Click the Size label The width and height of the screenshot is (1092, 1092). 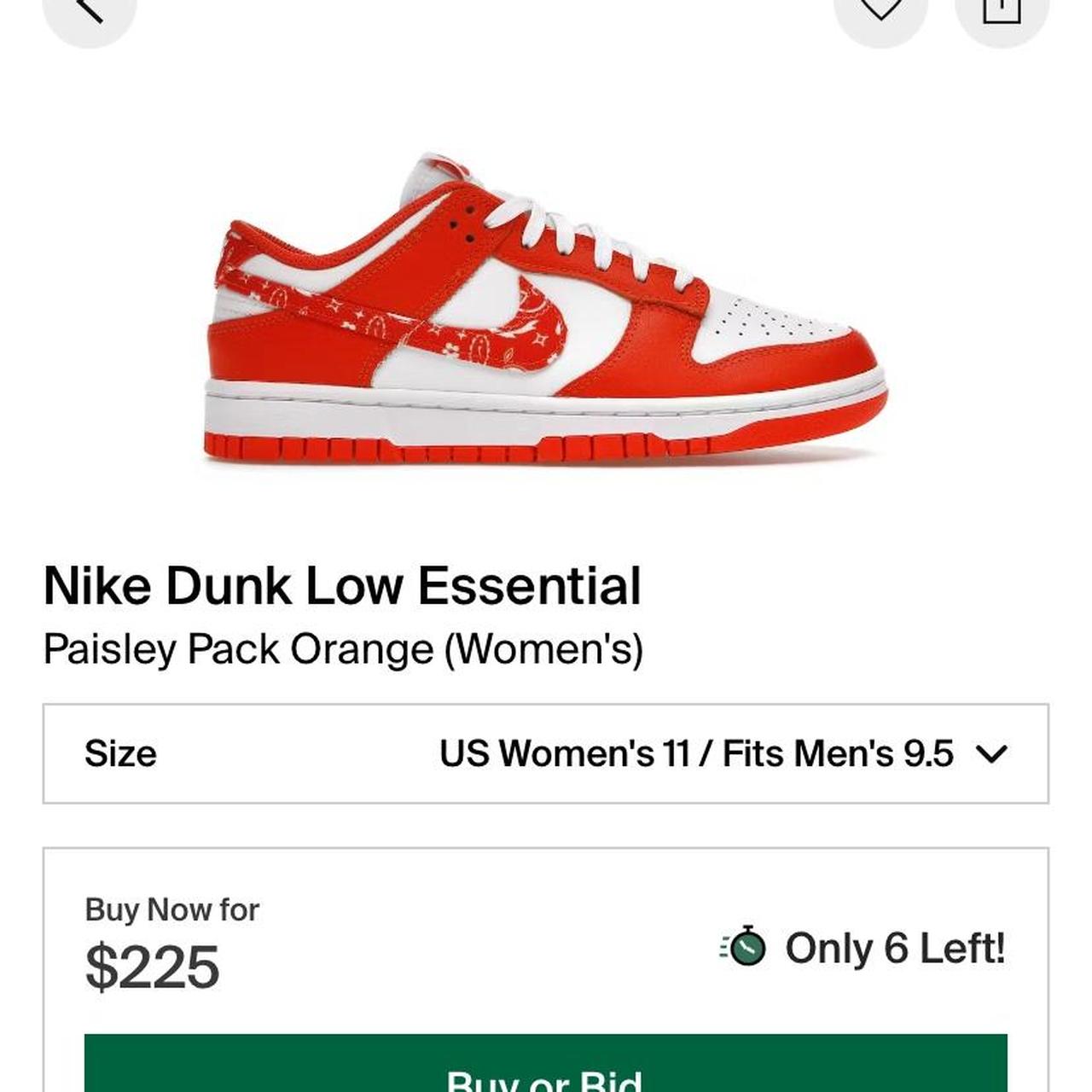pyautogui.click(x=120, y=754)
